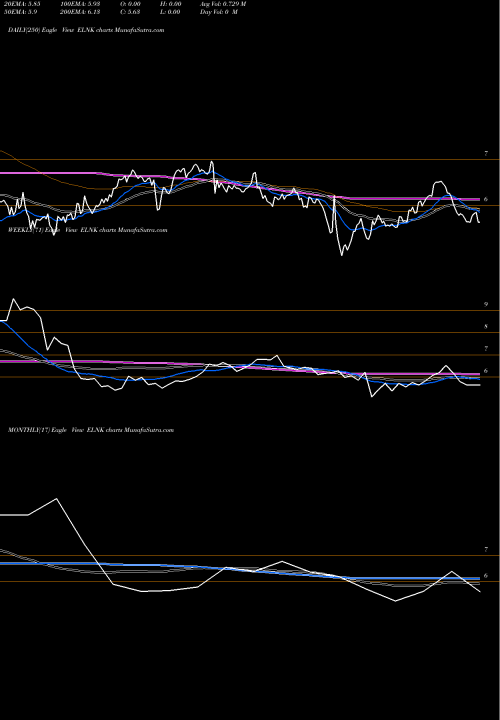Image resolution: width=500 pixels, height=720 pixels.
Task: Click the monthly chart 6 price label
Action: (x=486, y=576)
